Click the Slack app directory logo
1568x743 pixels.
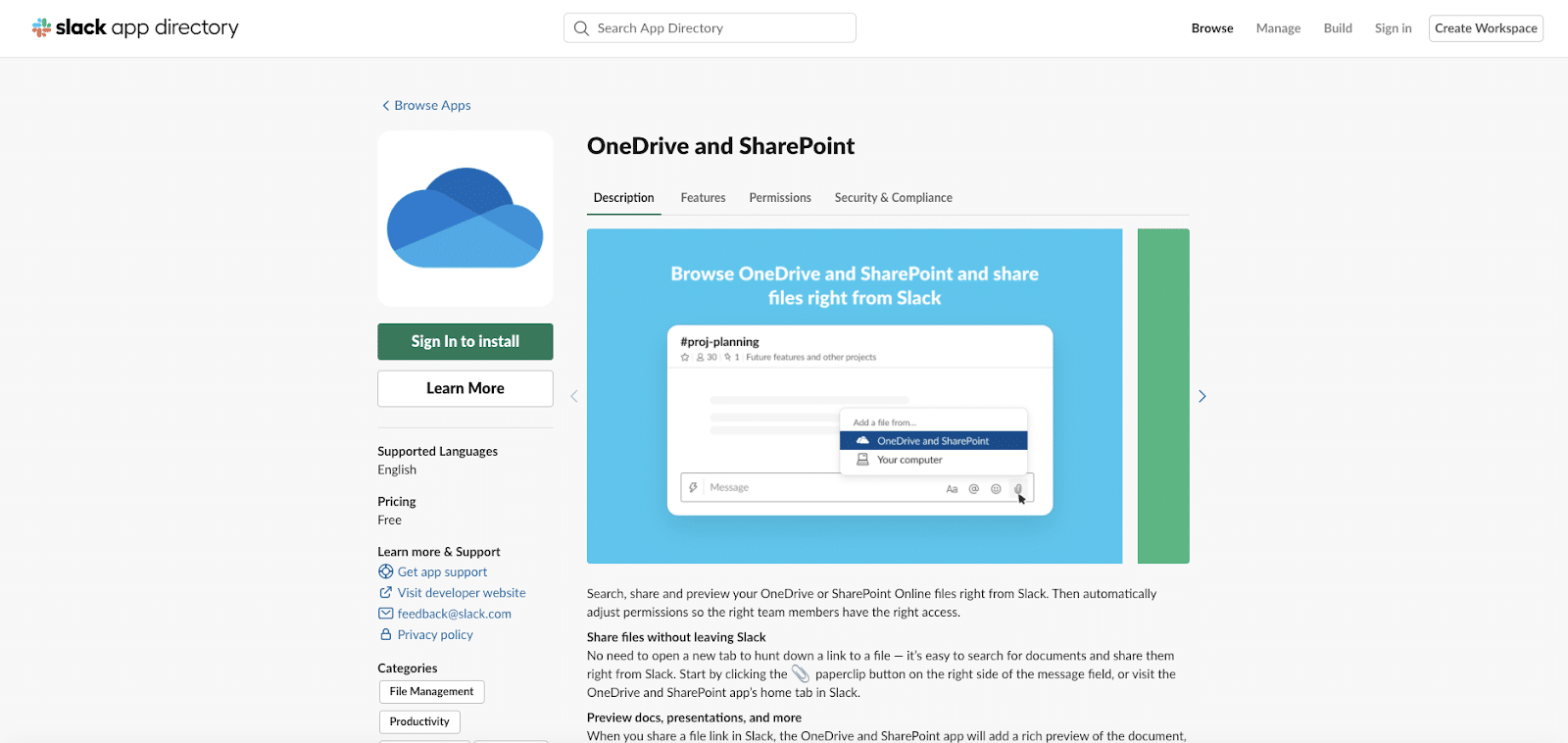coord(135,27)
